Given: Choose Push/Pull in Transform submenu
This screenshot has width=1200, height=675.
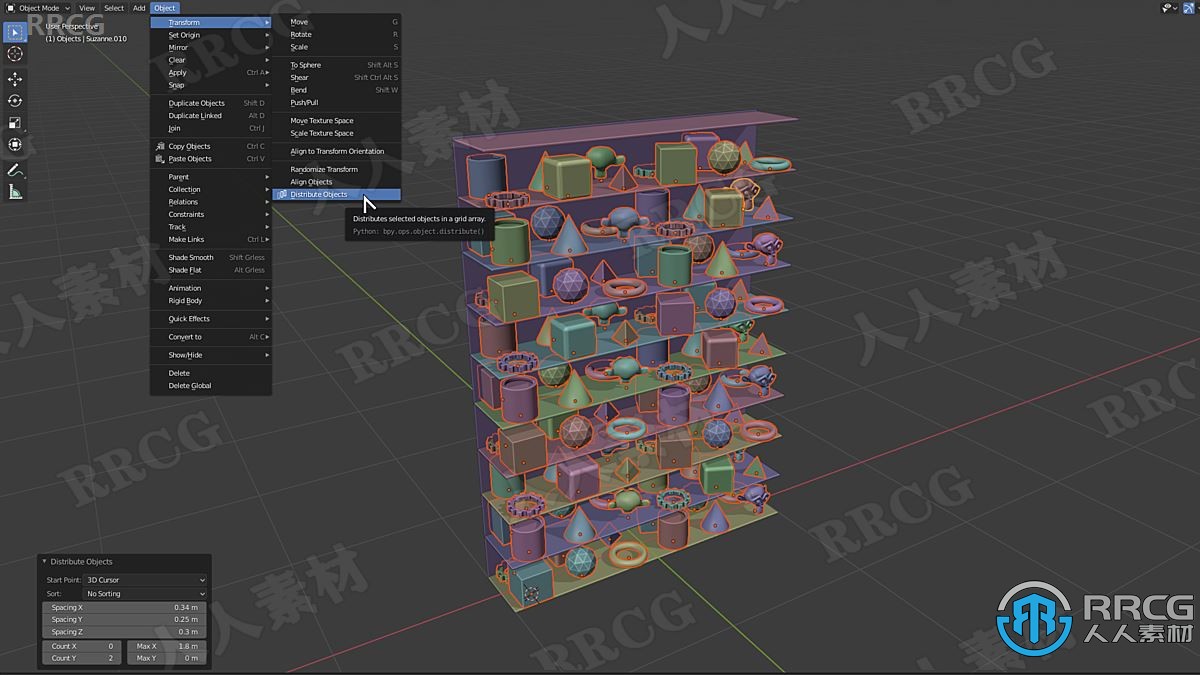Looking at the screenshot, I should [x=337, y=102].
